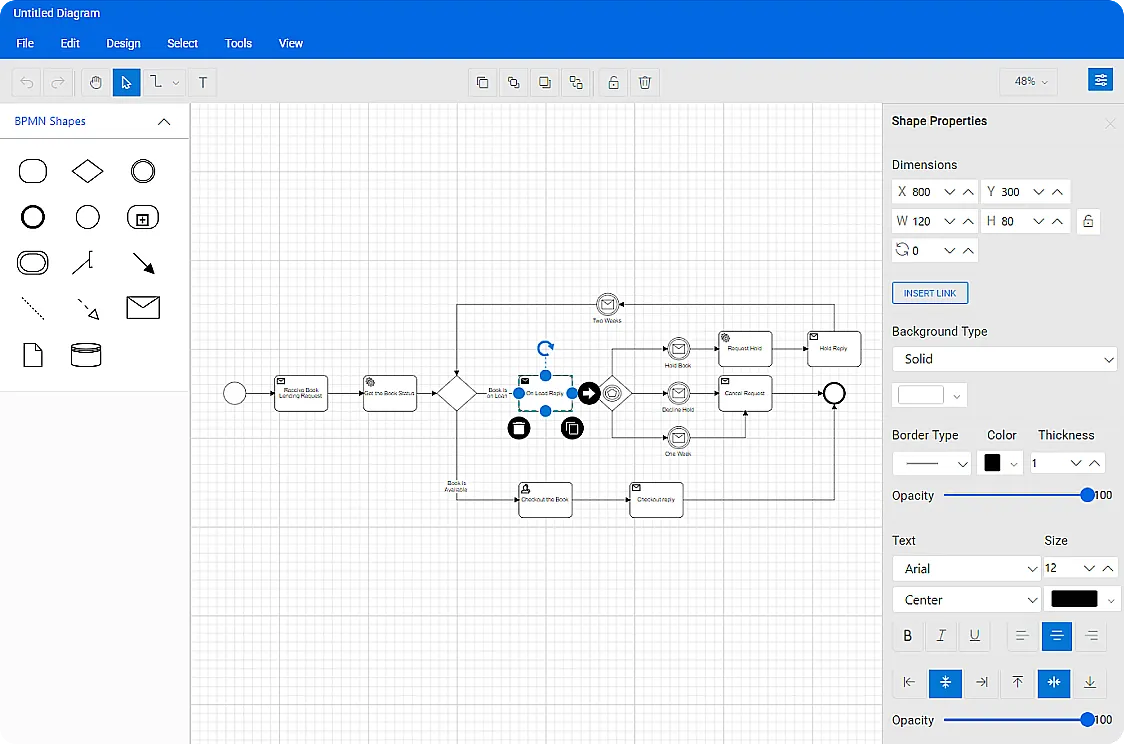Viewport: 1124px width, 744px height.
Task: Select the Pan hand tool
Action: click(x=96, y=82)
